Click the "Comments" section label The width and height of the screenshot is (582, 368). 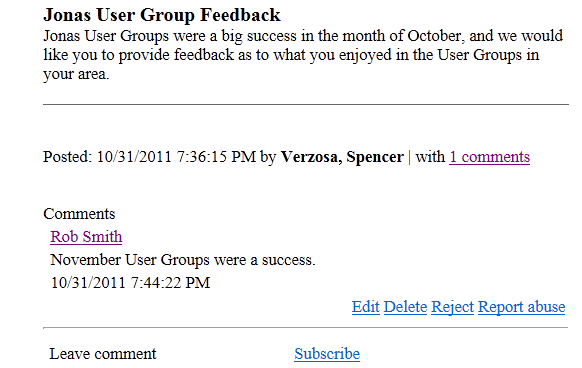(79, 214)
